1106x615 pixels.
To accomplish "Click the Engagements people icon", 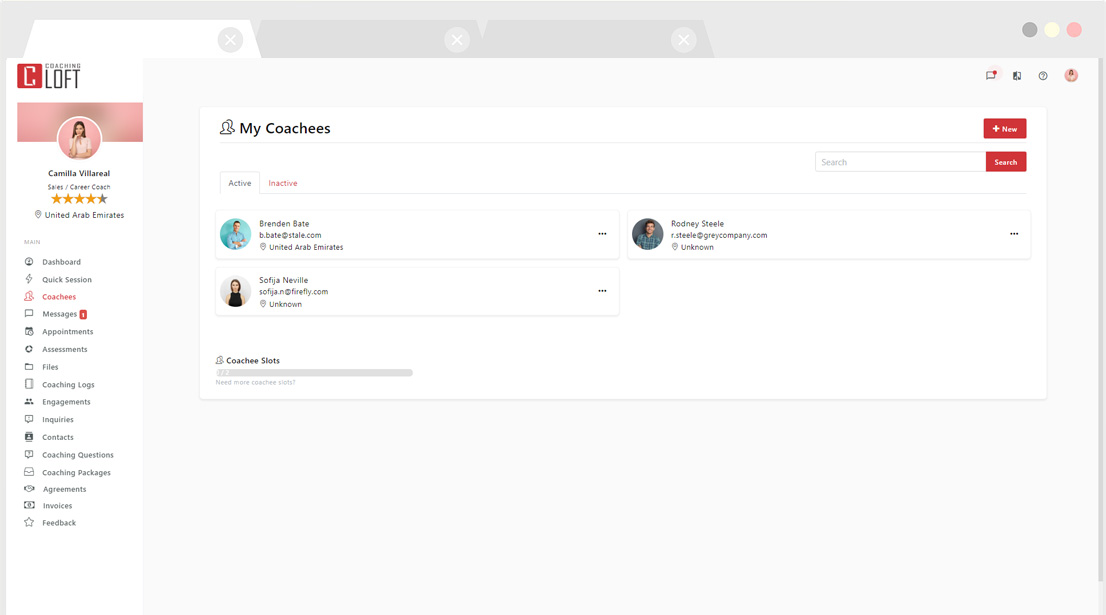I will tap(29, 402).
